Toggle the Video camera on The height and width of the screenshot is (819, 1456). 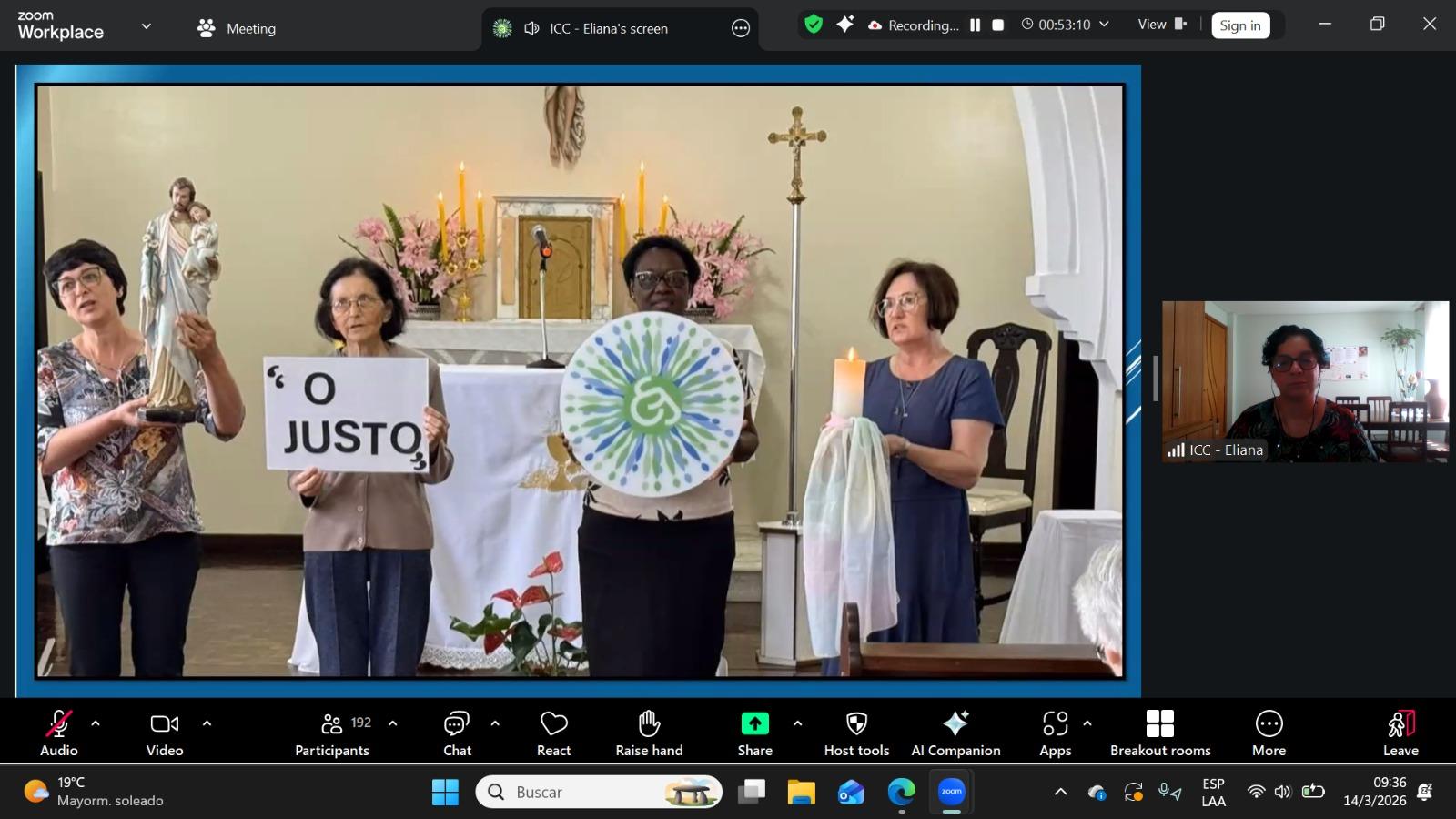(x=165, y=733)
